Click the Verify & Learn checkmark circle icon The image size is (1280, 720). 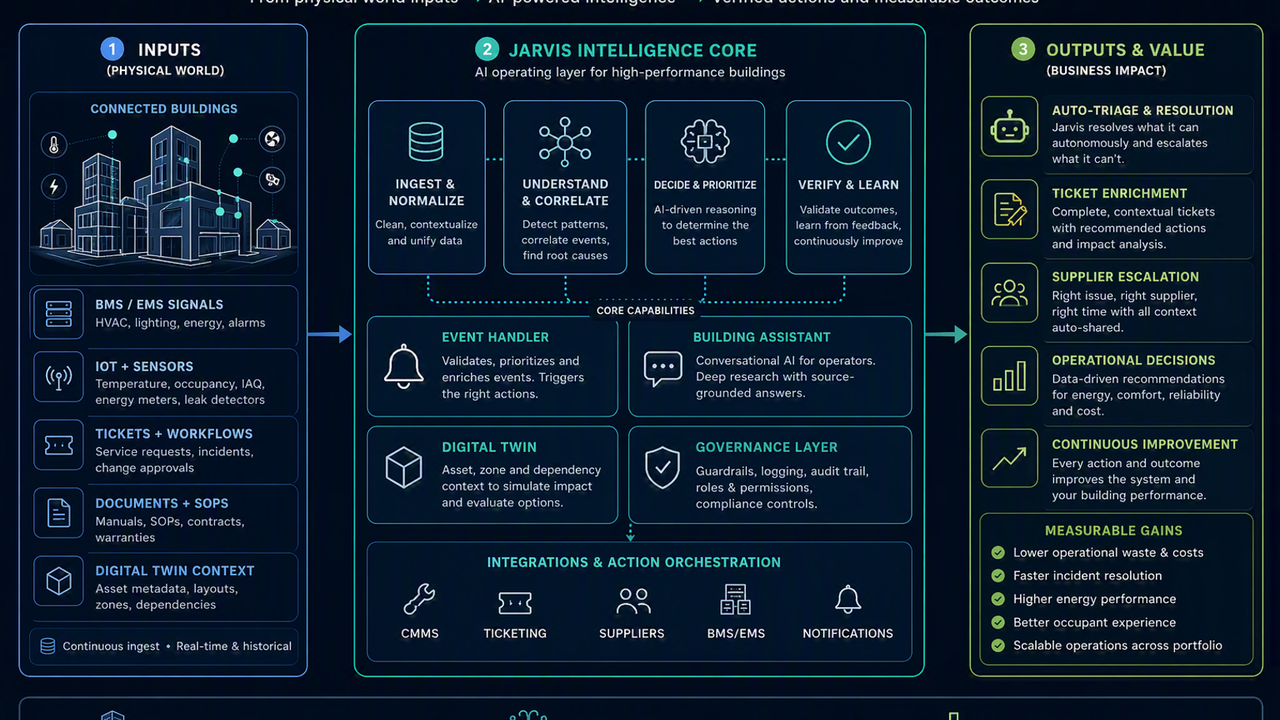pos(848,143)
